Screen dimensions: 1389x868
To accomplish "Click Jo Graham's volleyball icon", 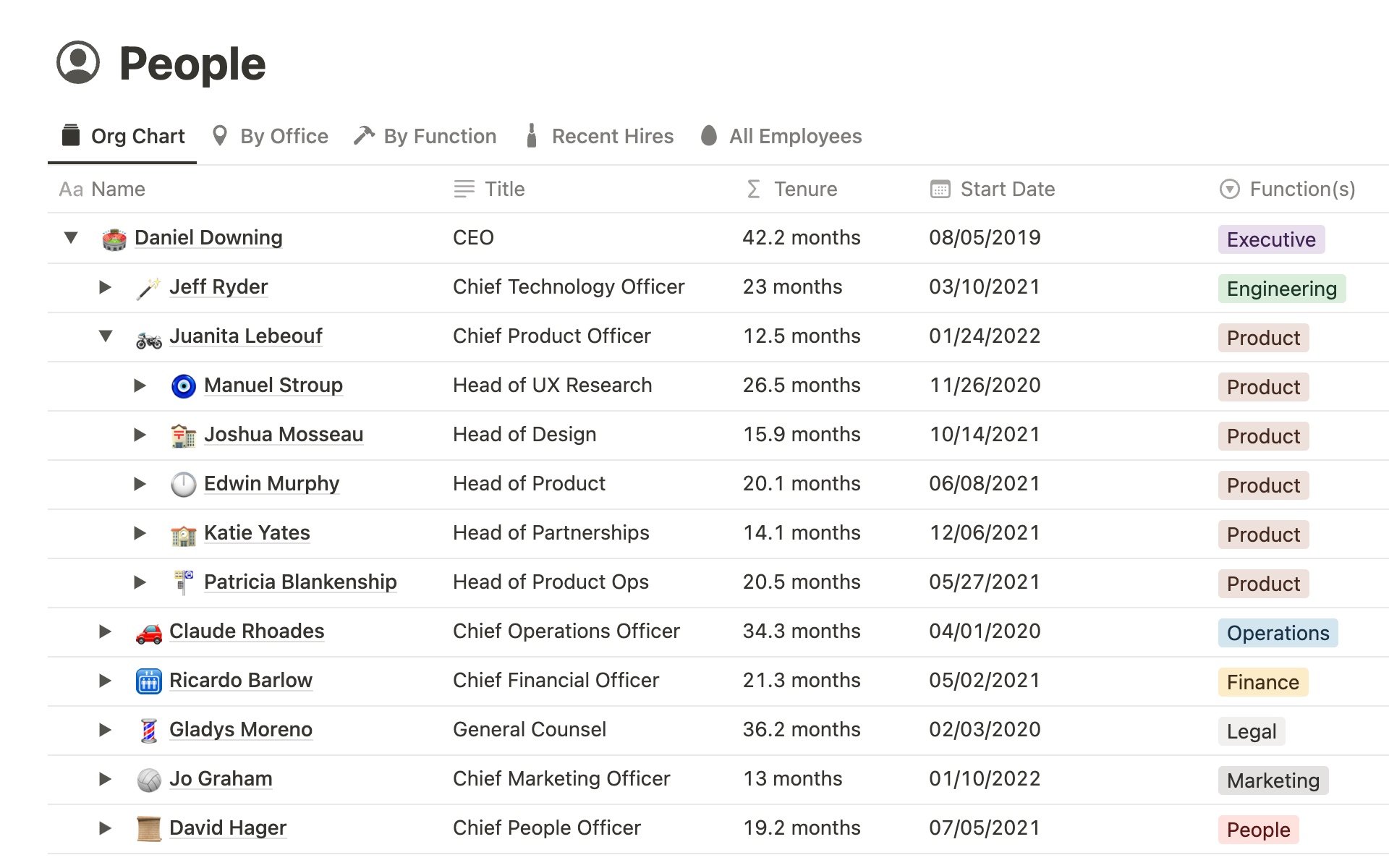I will (x=149, y=780).
